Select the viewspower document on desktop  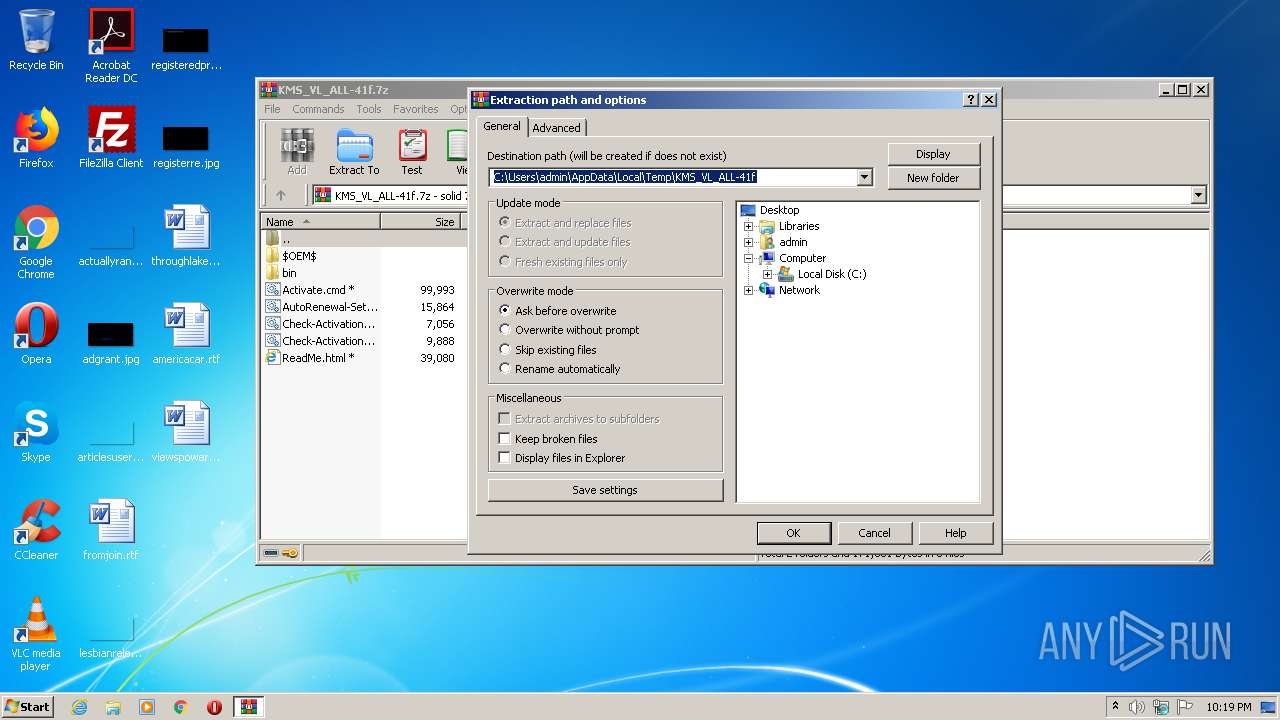186,432
